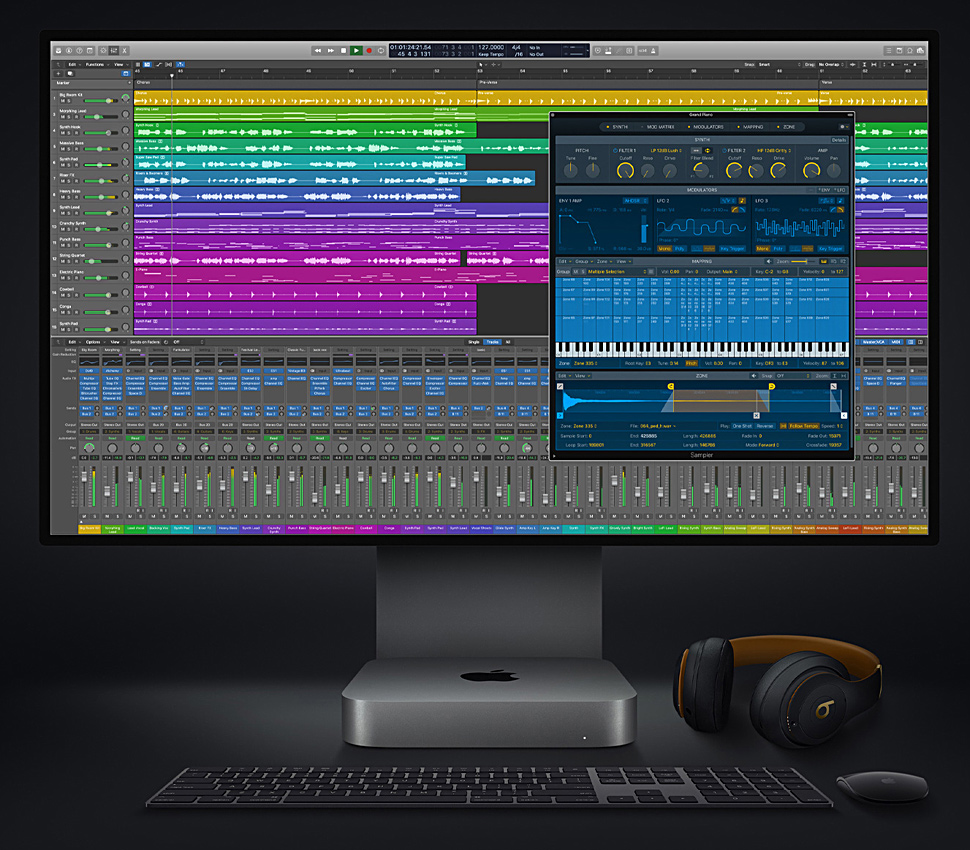Select the MODULATORS tab in the Sampler
Viewport: 970px width, 850px height.
click(705, 127)
